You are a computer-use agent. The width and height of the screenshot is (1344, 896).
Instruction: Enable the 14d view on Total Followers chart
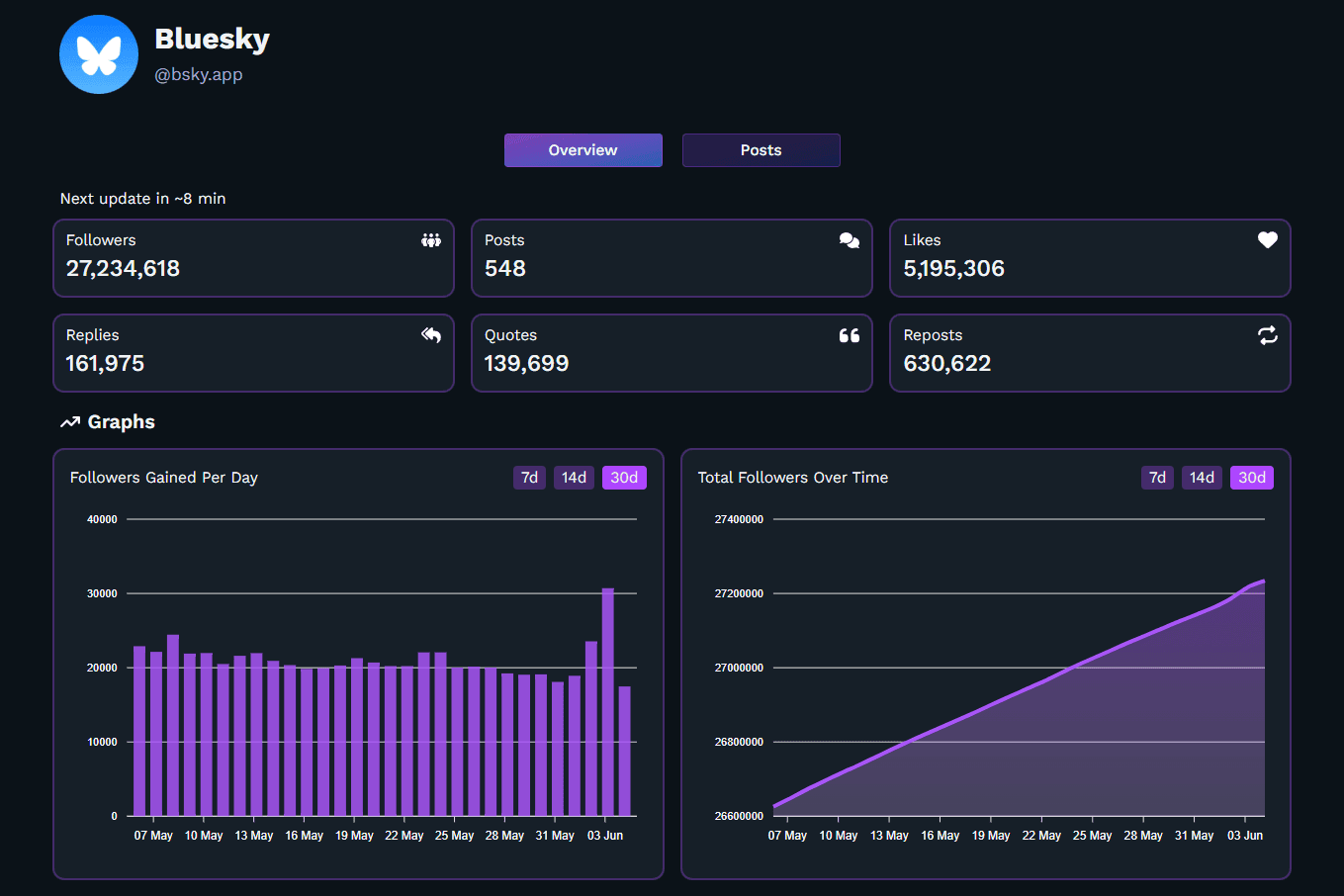point(1202,477)
